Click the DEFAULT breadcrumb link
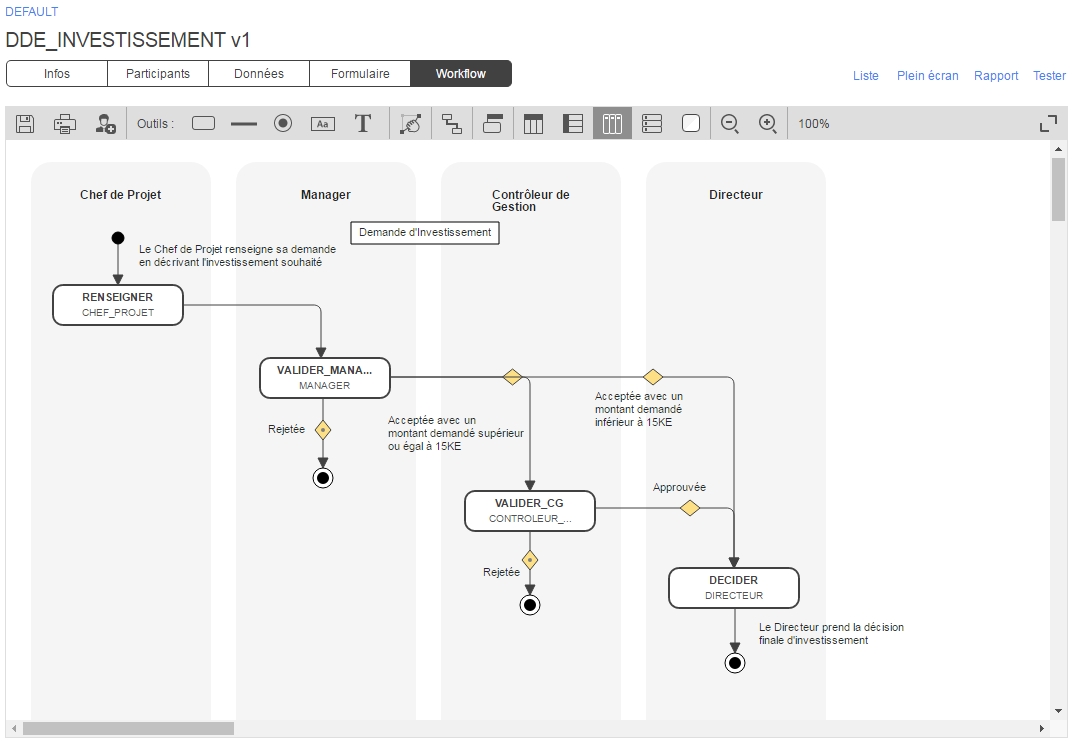This screenshot has width=1072, height=741. tap(32, 12)
